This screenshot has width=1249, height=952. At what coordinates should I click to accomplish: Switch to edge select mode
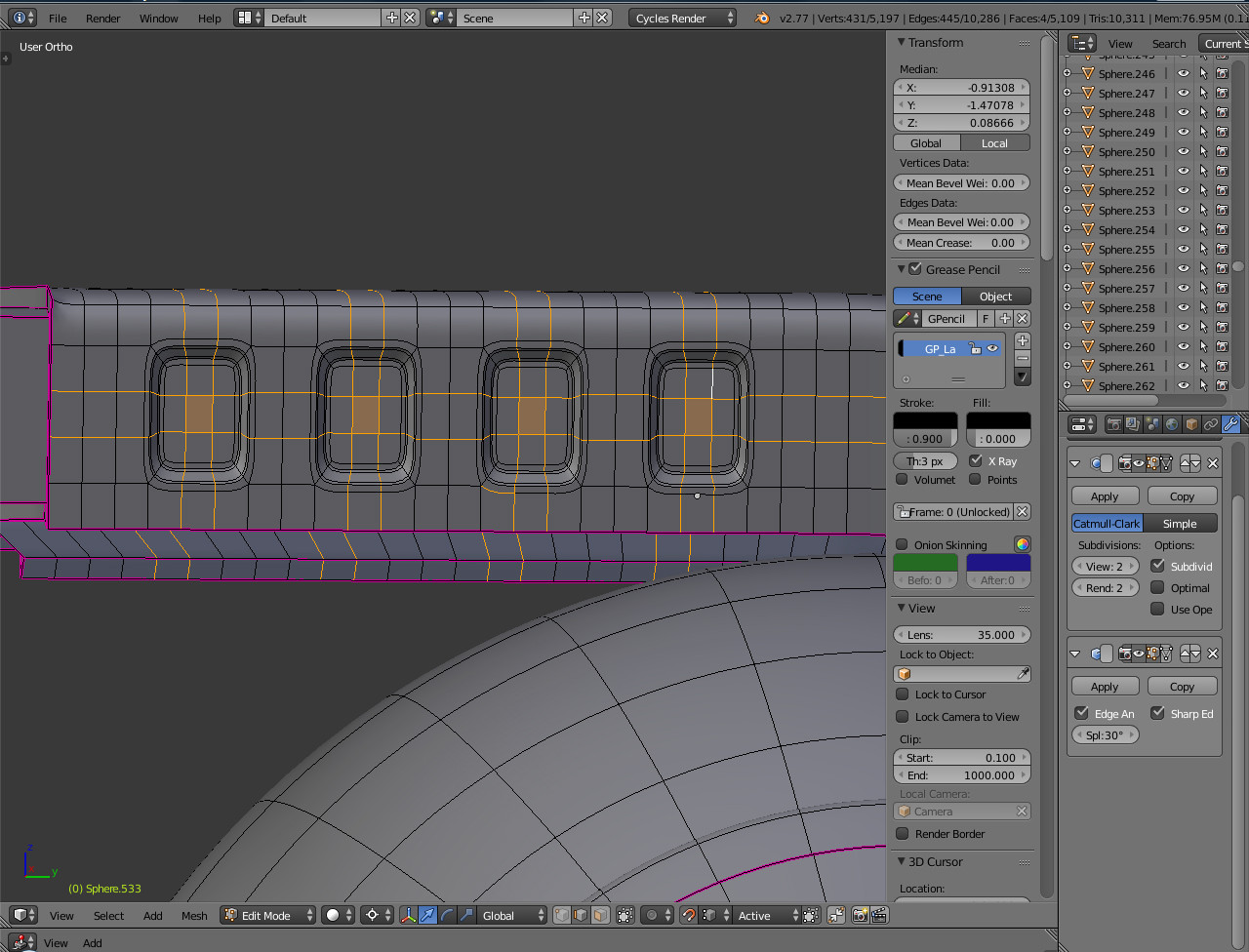pos(582,915)
